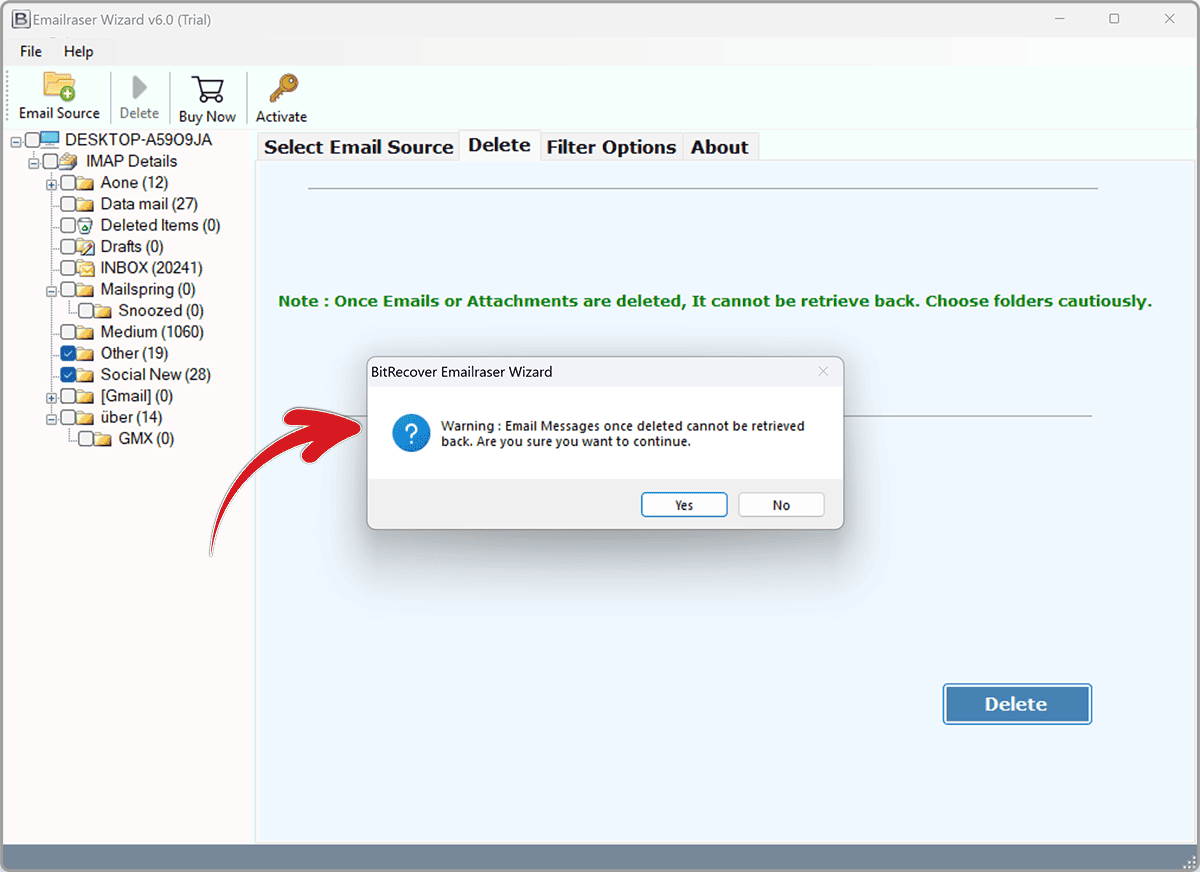Open the File menu

coord(31,52)
